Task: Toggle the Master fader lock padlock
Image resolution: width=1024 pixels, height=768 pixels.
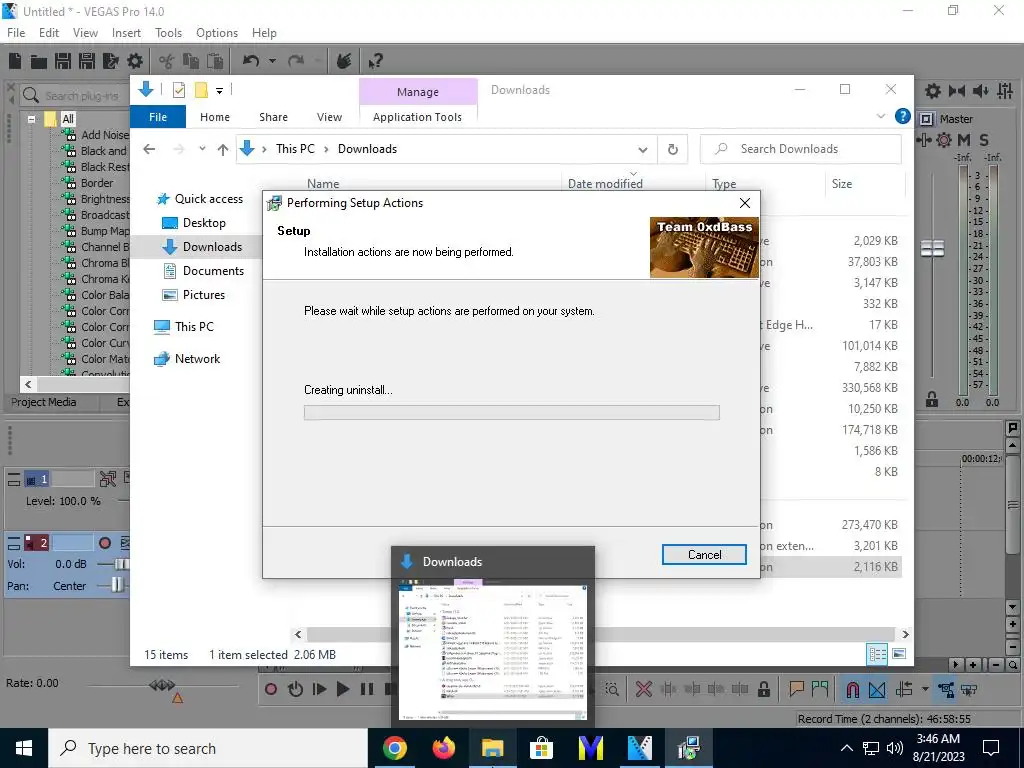Action: [x=932, y=399]
